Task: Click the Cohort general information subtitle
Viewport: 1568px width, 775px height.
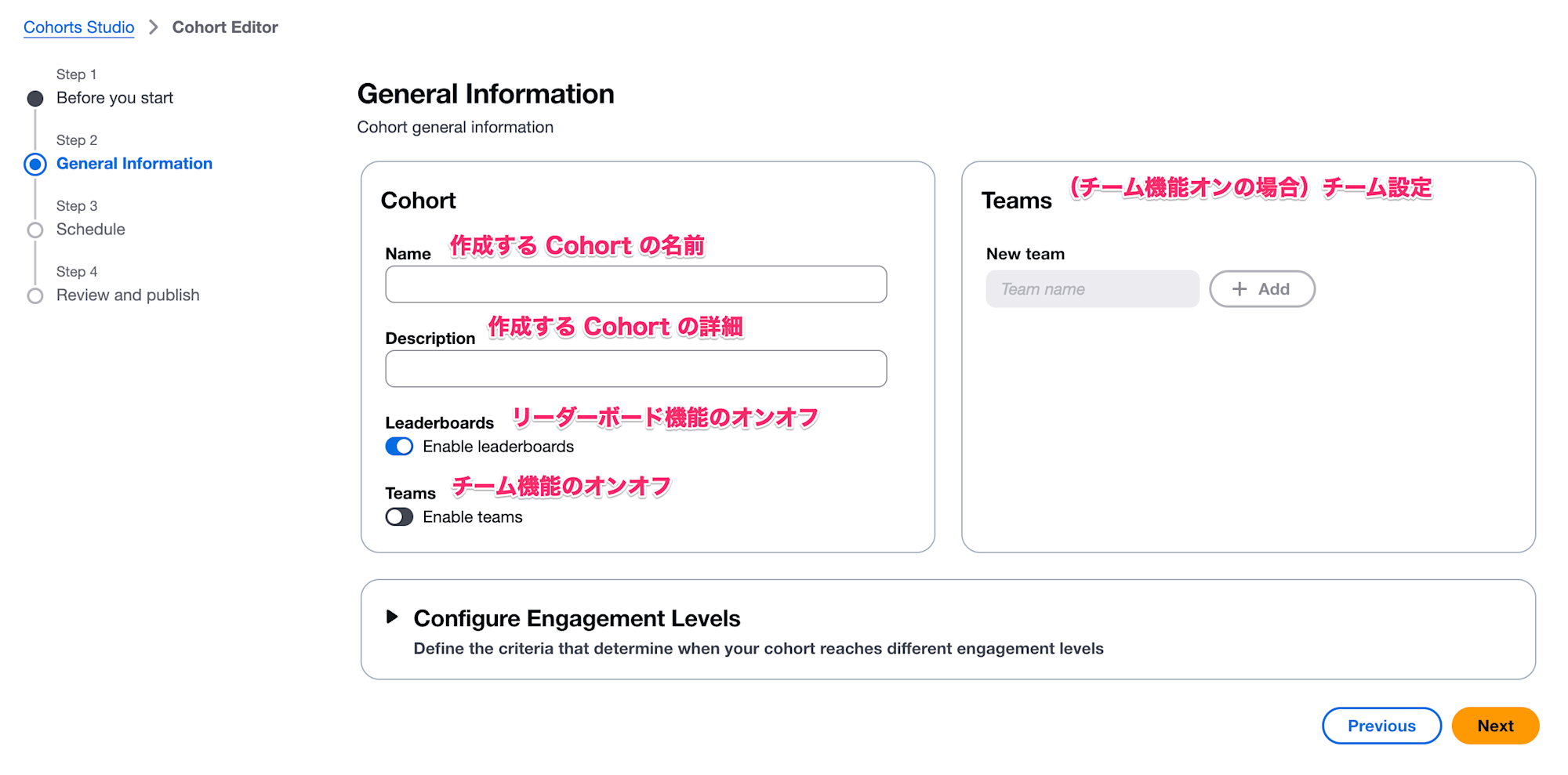Action: 456,128
